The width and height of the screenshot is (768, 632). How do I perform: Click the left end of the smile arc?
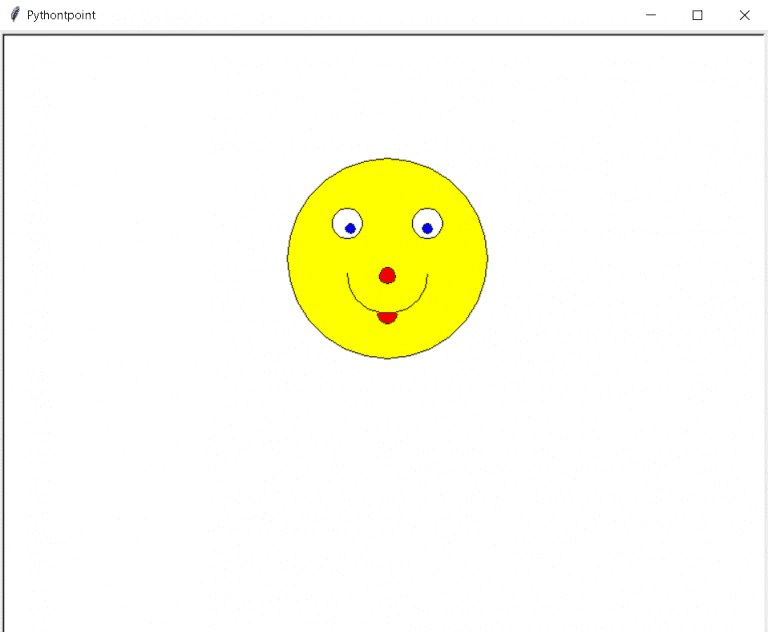pos(348,275)
